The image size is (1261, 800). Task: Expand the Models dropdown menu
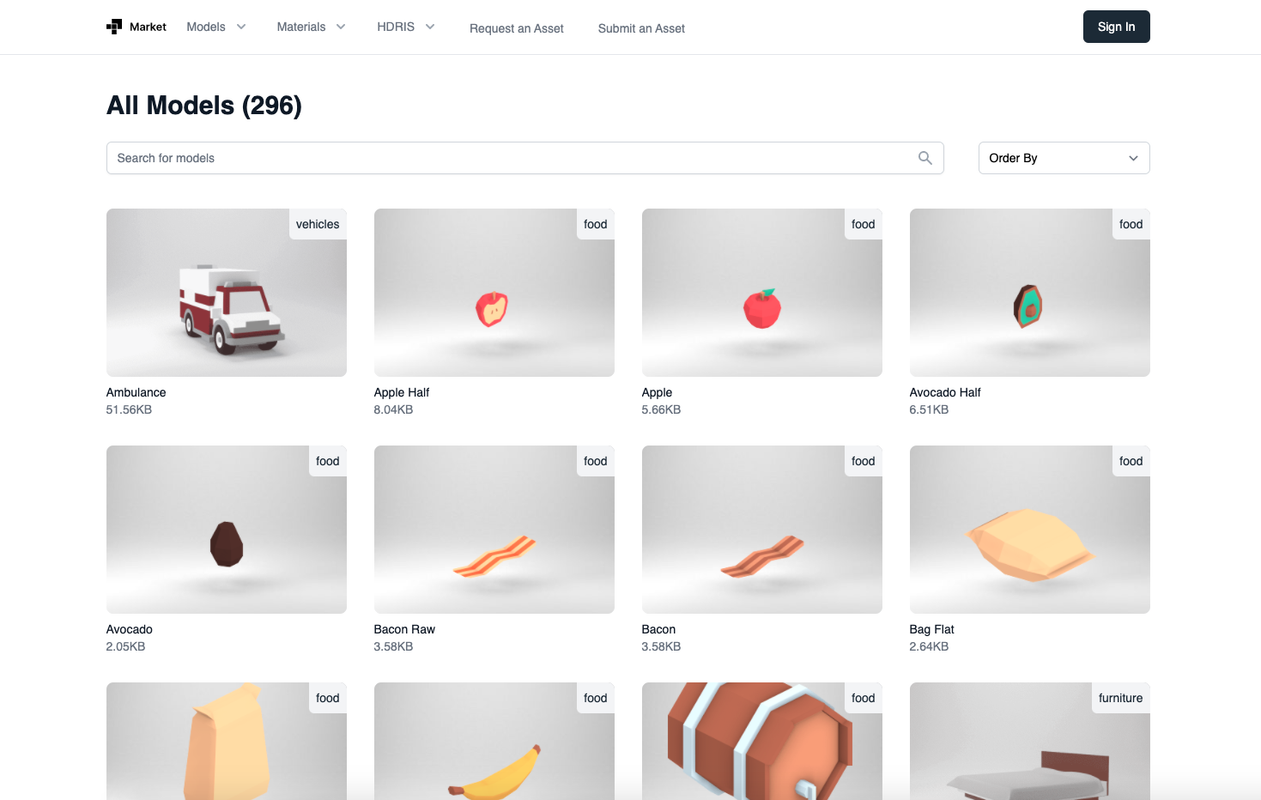[216, 27]
